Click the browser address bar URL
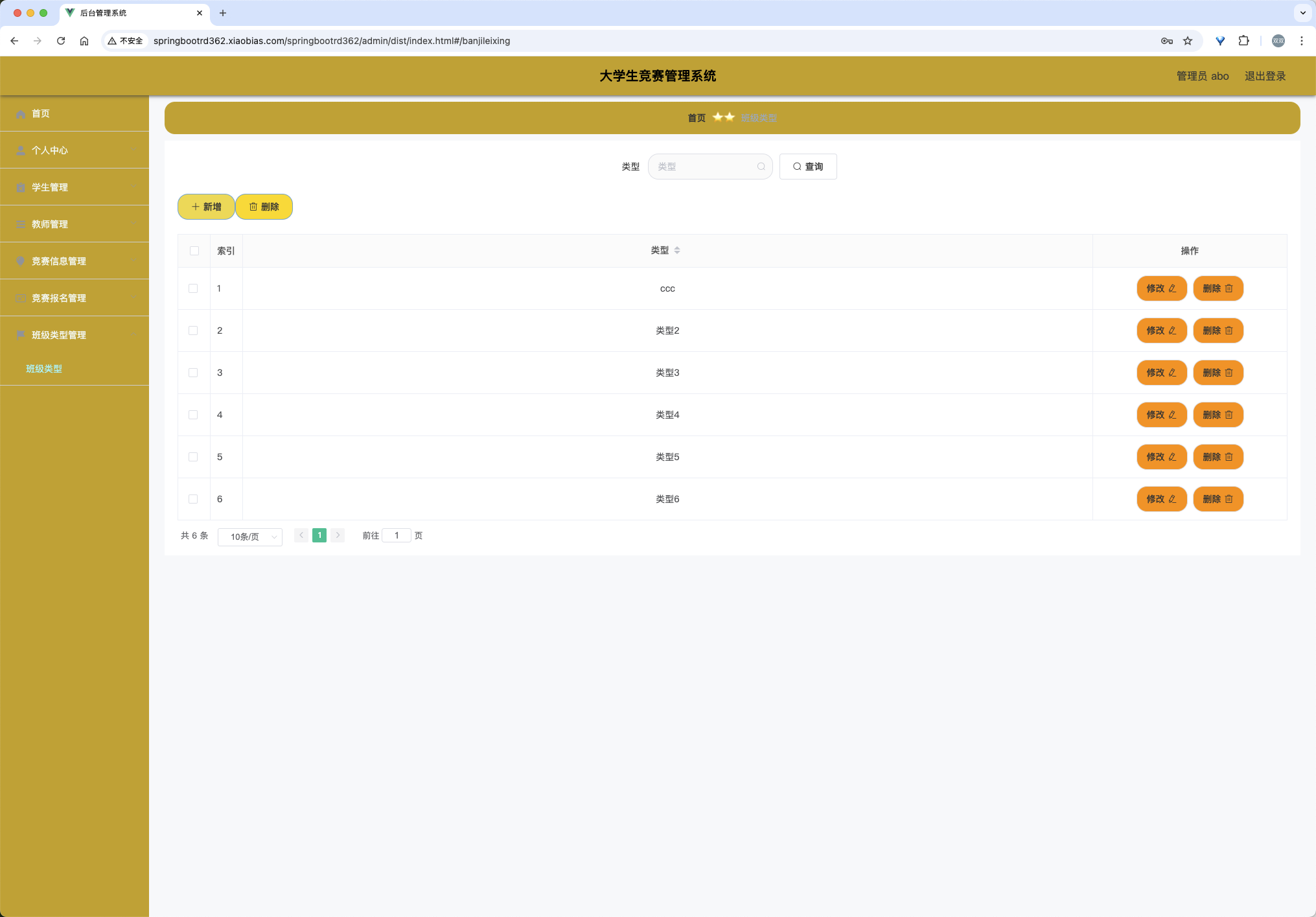 click(332, 41)
